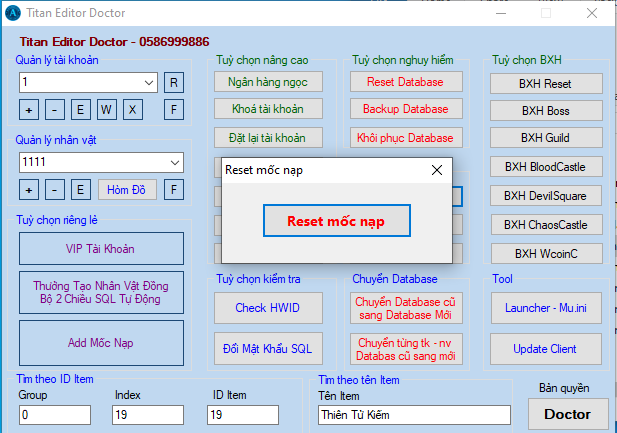
Task: Click the X button in account row
Action: click(x=133, y=109)
